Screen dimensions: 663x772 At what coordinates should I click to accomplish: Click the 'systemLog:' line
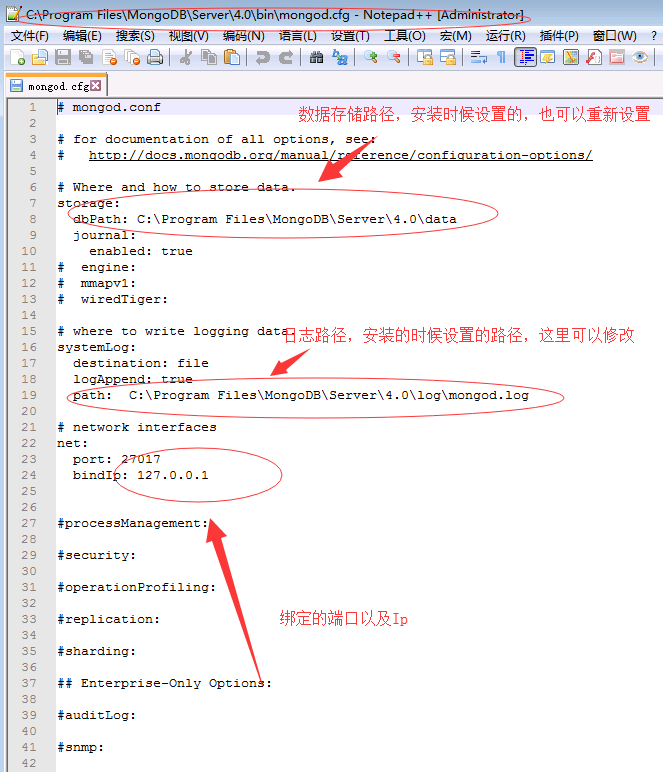pyautogui.click(x=96, y=347)
